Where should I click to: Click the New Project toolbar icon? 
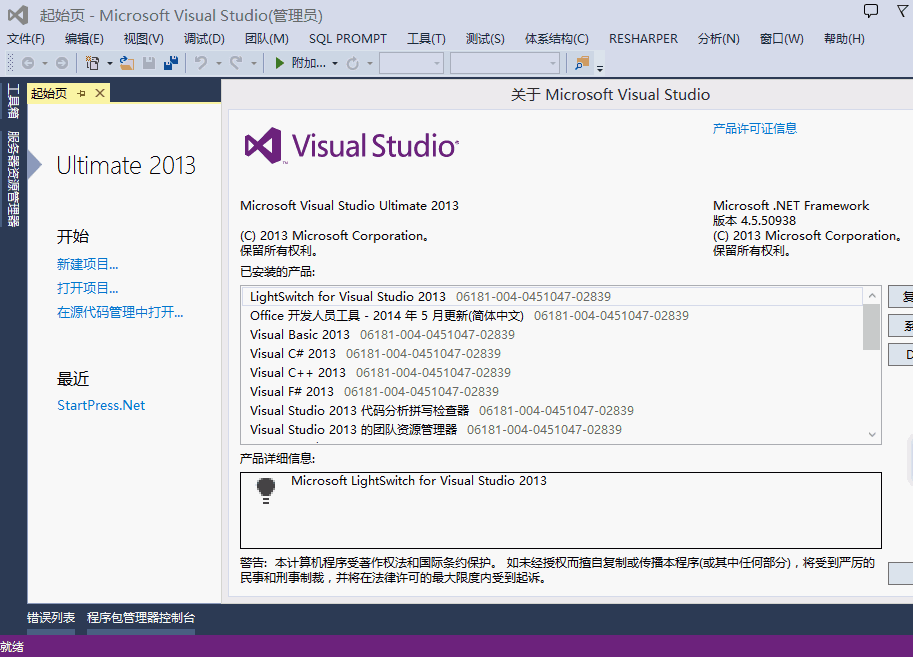coord(92,63)
